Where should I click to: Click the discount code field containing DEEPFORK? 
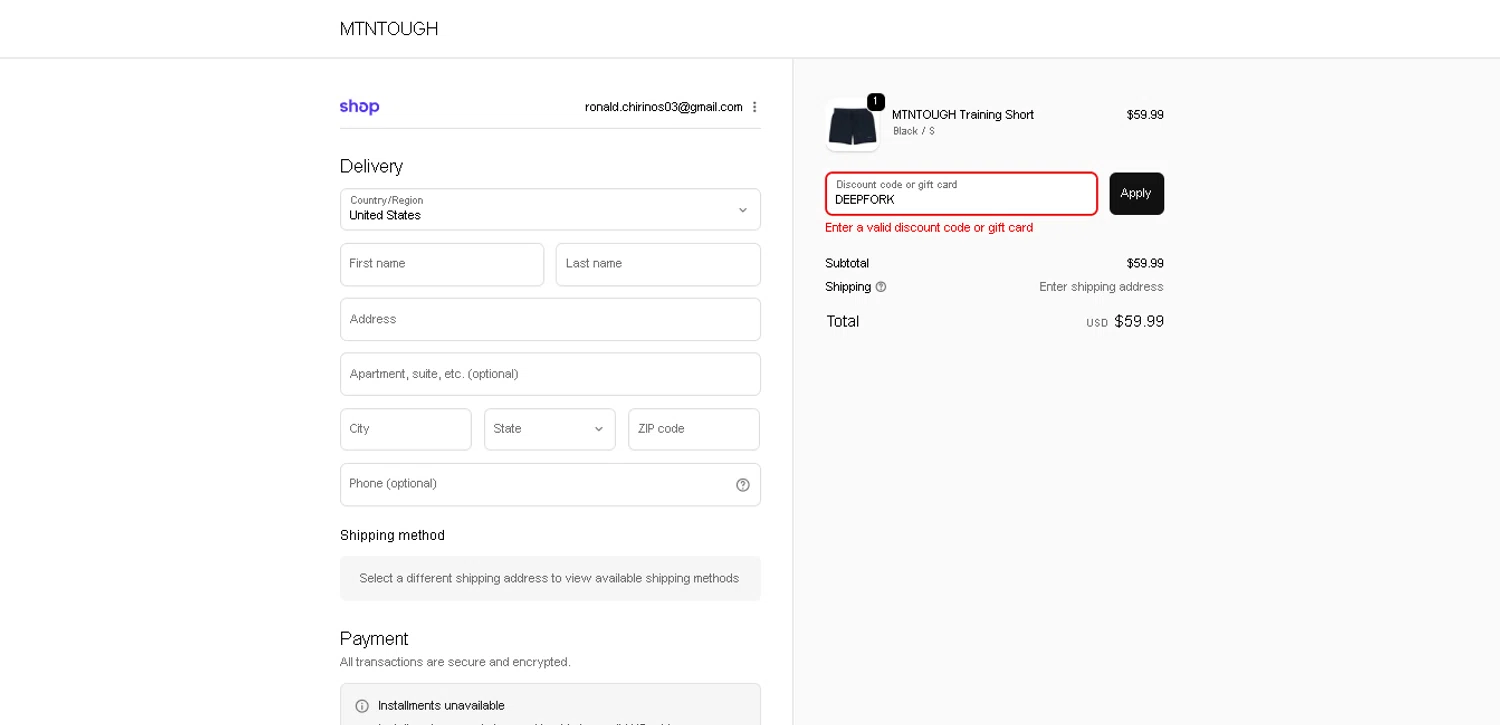pos(961,194)
